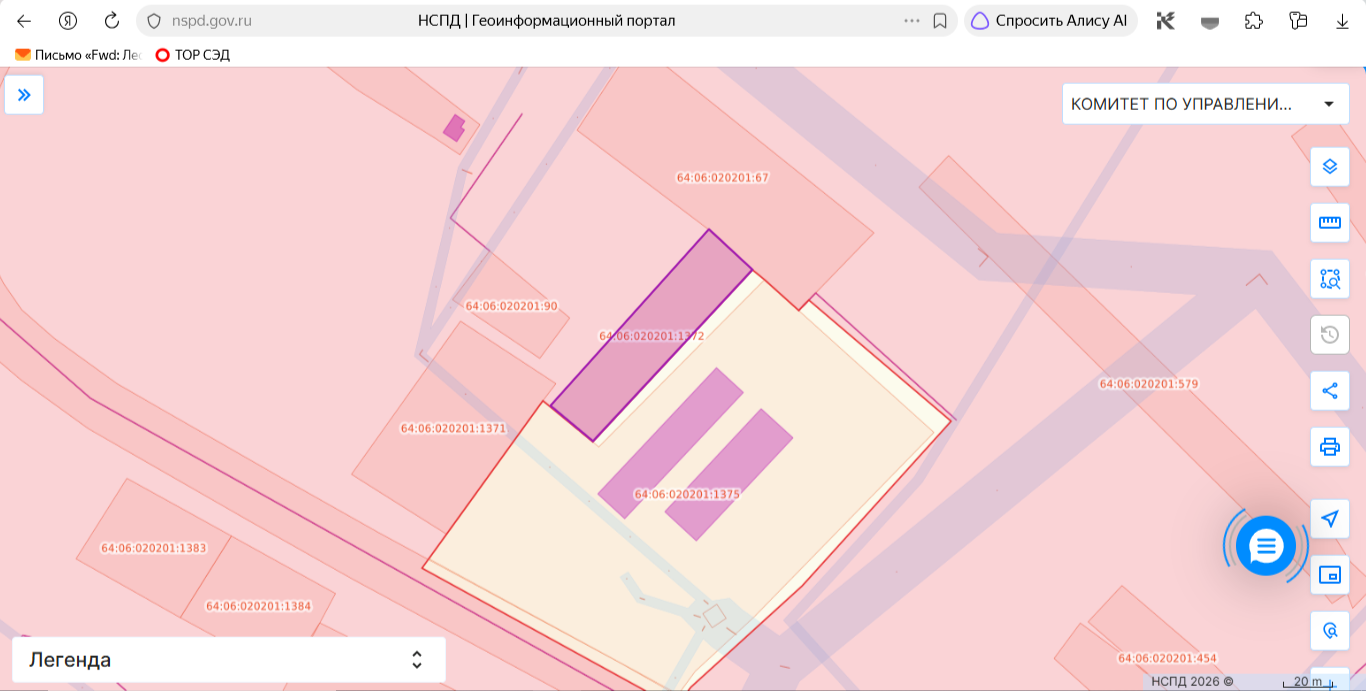Viewport: 1366px width, 691px height.
Task: Open the ТОР СЭД bookmark
Action: [x=193, y=55]
